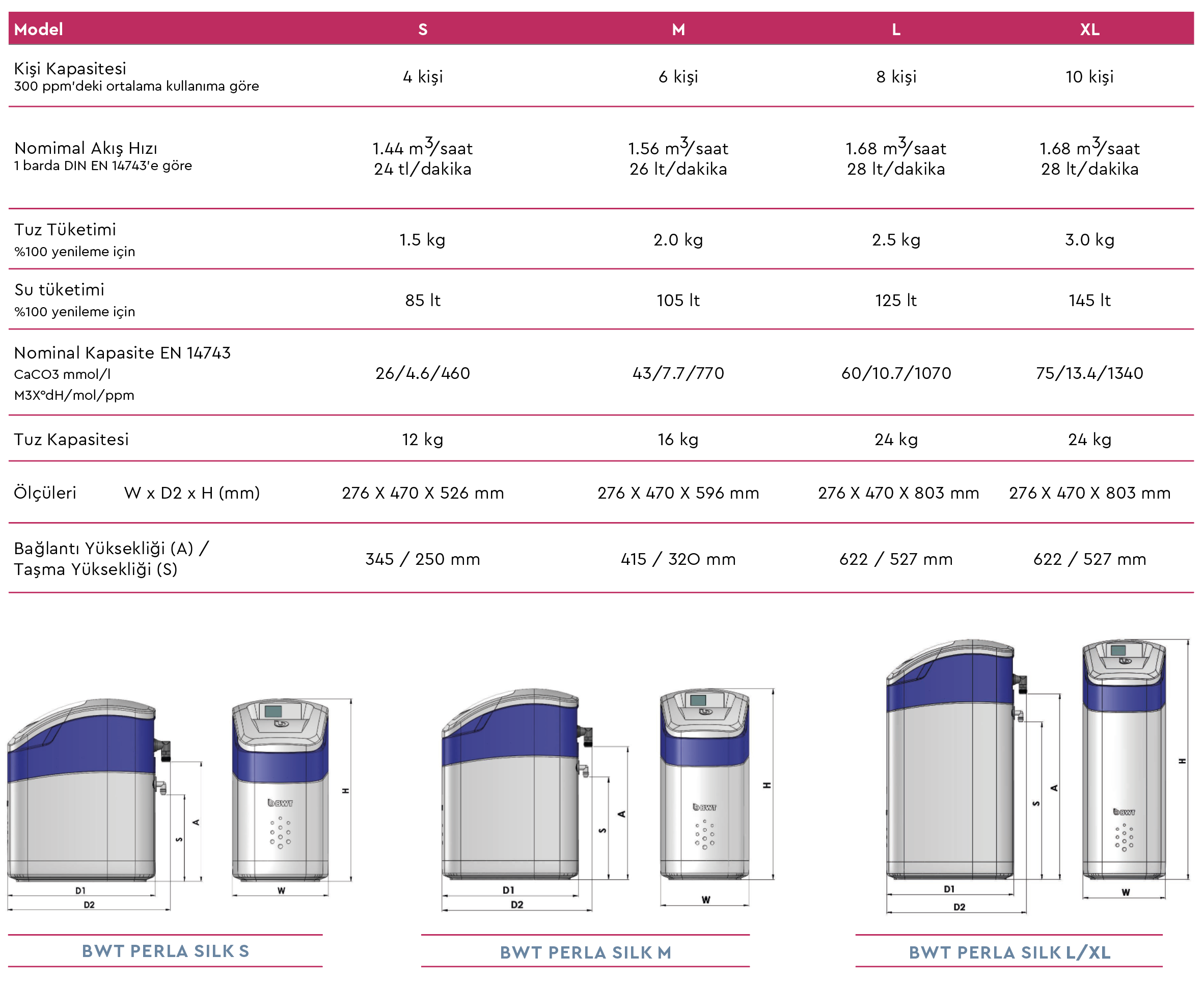The width and height of the screenshot is (1204, 983).
Task: Click the Su tüketimi row label
Action: point(60,289)
